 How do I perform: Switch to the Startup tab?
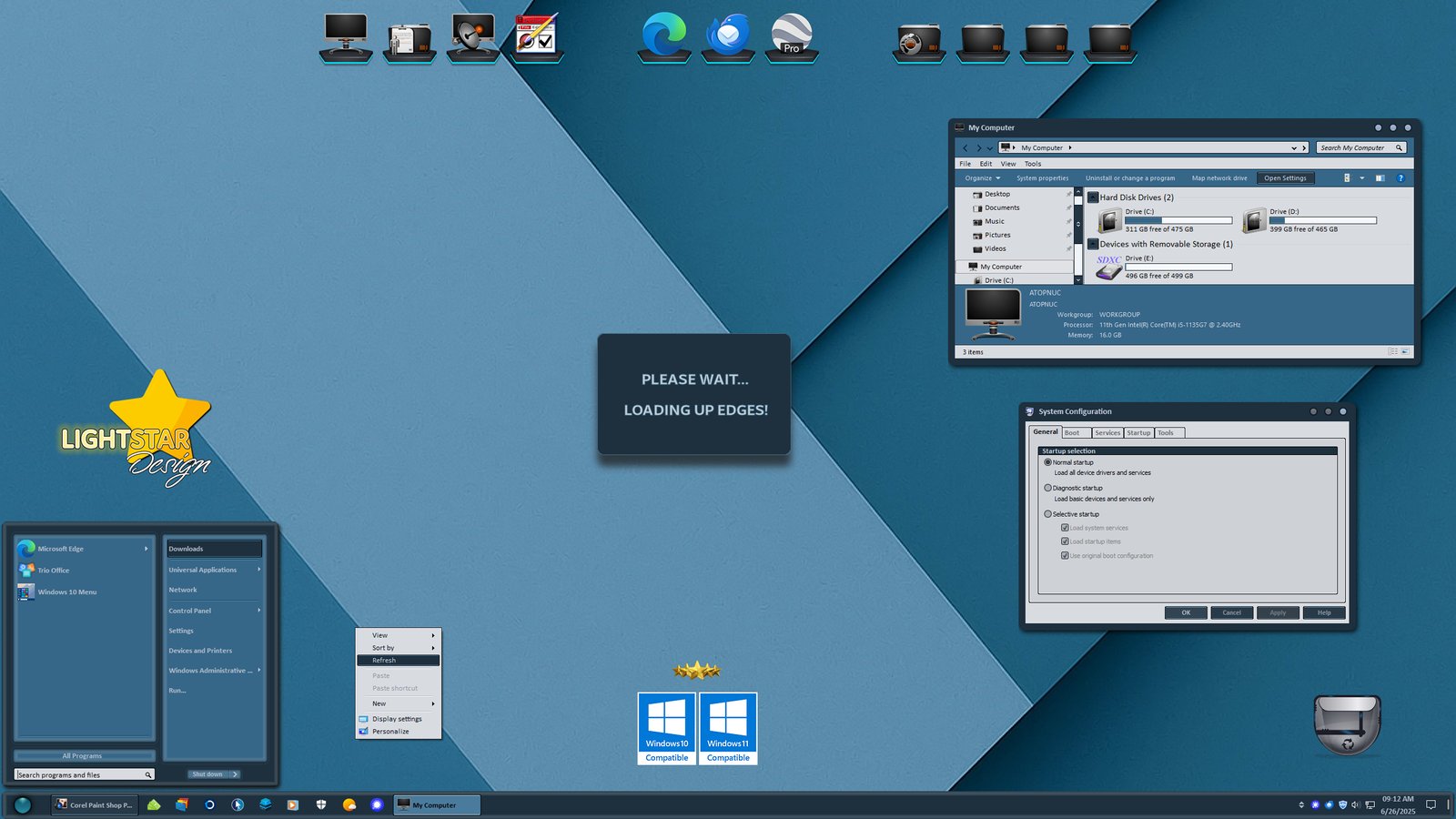click(x=1138, y=433)
